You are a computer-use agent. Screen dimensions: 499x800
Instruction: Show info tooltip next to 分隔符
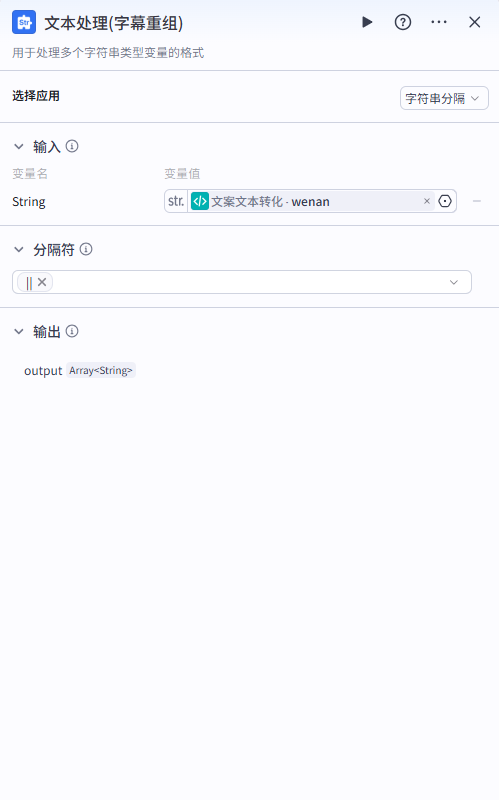pos(86,249)
